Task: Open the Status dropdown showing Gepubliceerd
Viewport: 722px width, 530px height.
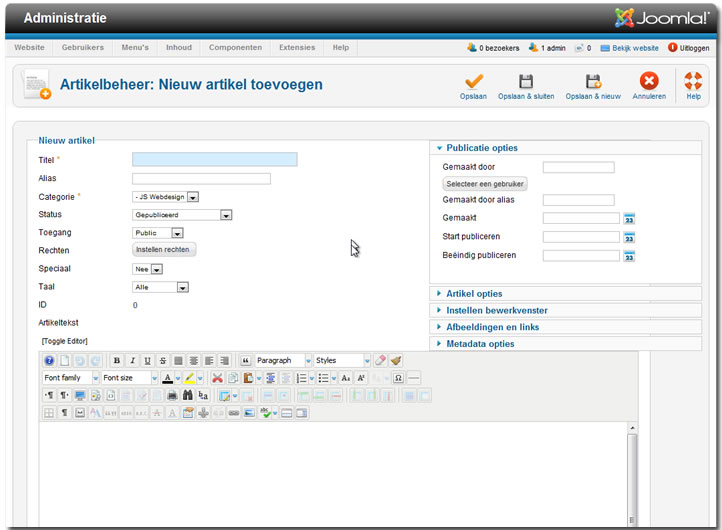Action: pyautogui.click(x=182, y=215)
